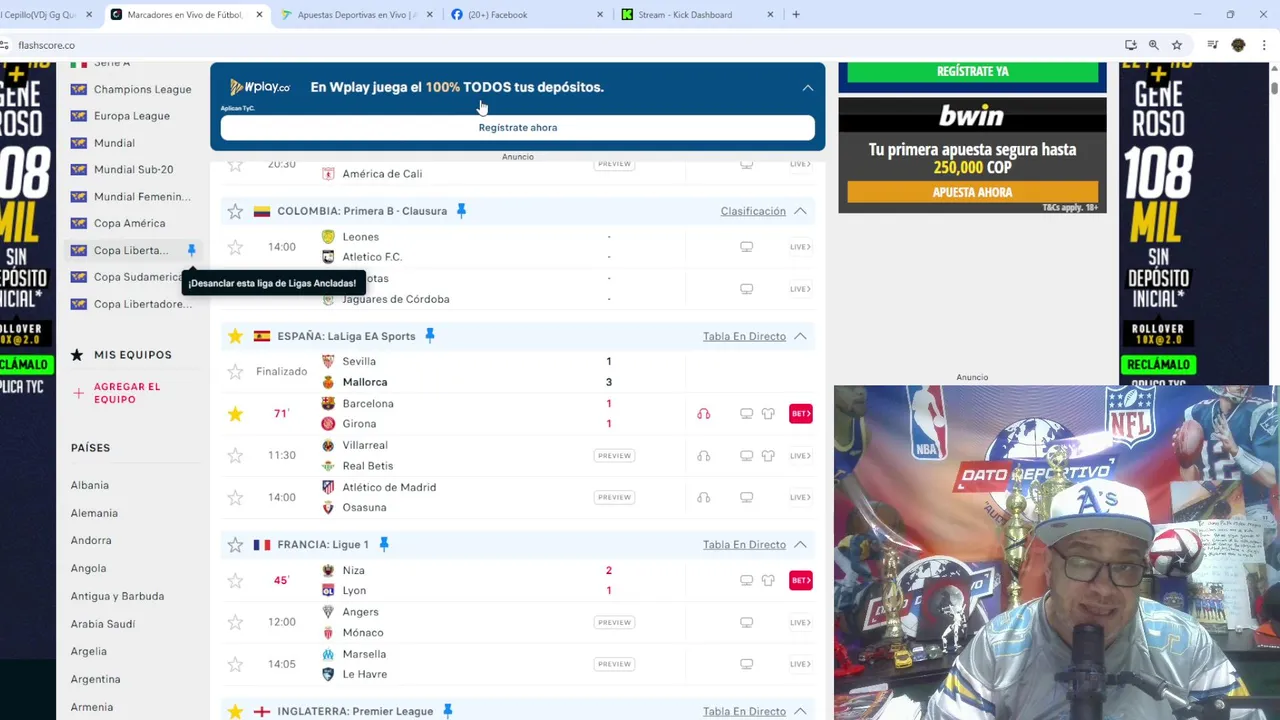Toggle favorite star for LaLiga EA Sports league
Screen dimensions: 1280x720
(235, 336)
